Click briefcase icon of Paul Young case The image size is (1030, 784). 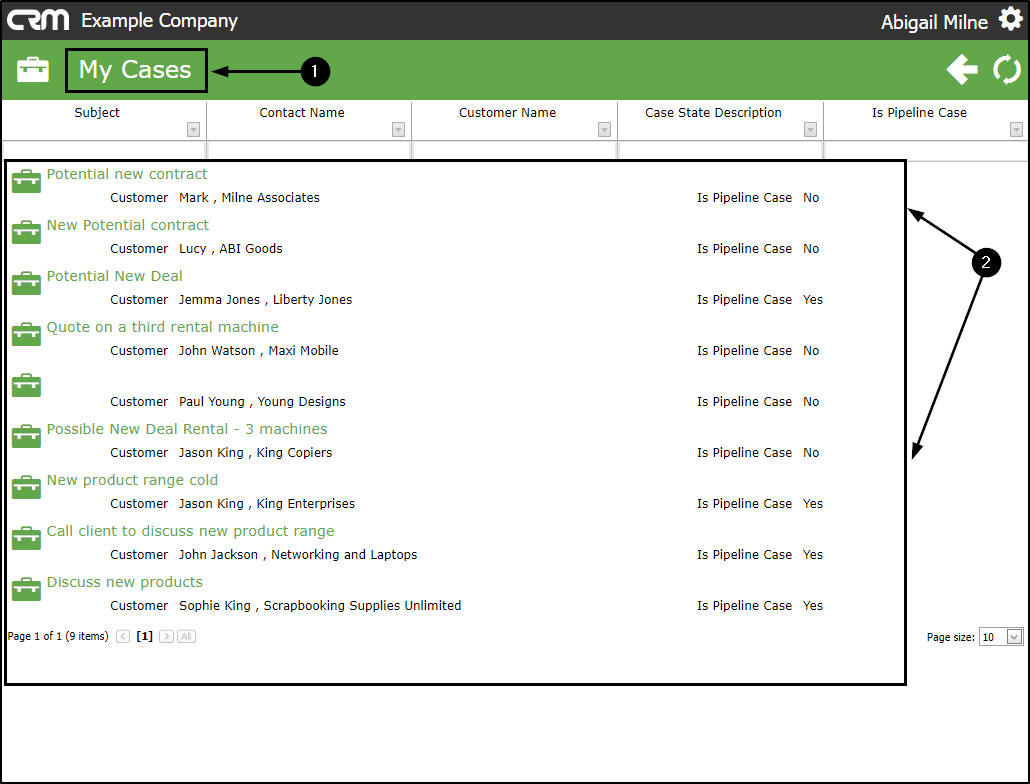click(26, 385)
